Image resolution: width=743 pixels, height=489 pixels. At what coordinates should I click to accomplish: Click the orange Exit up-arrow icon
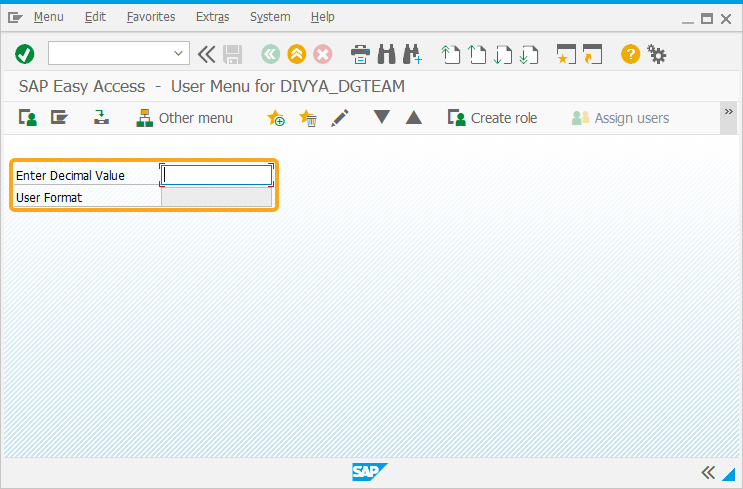297,54
